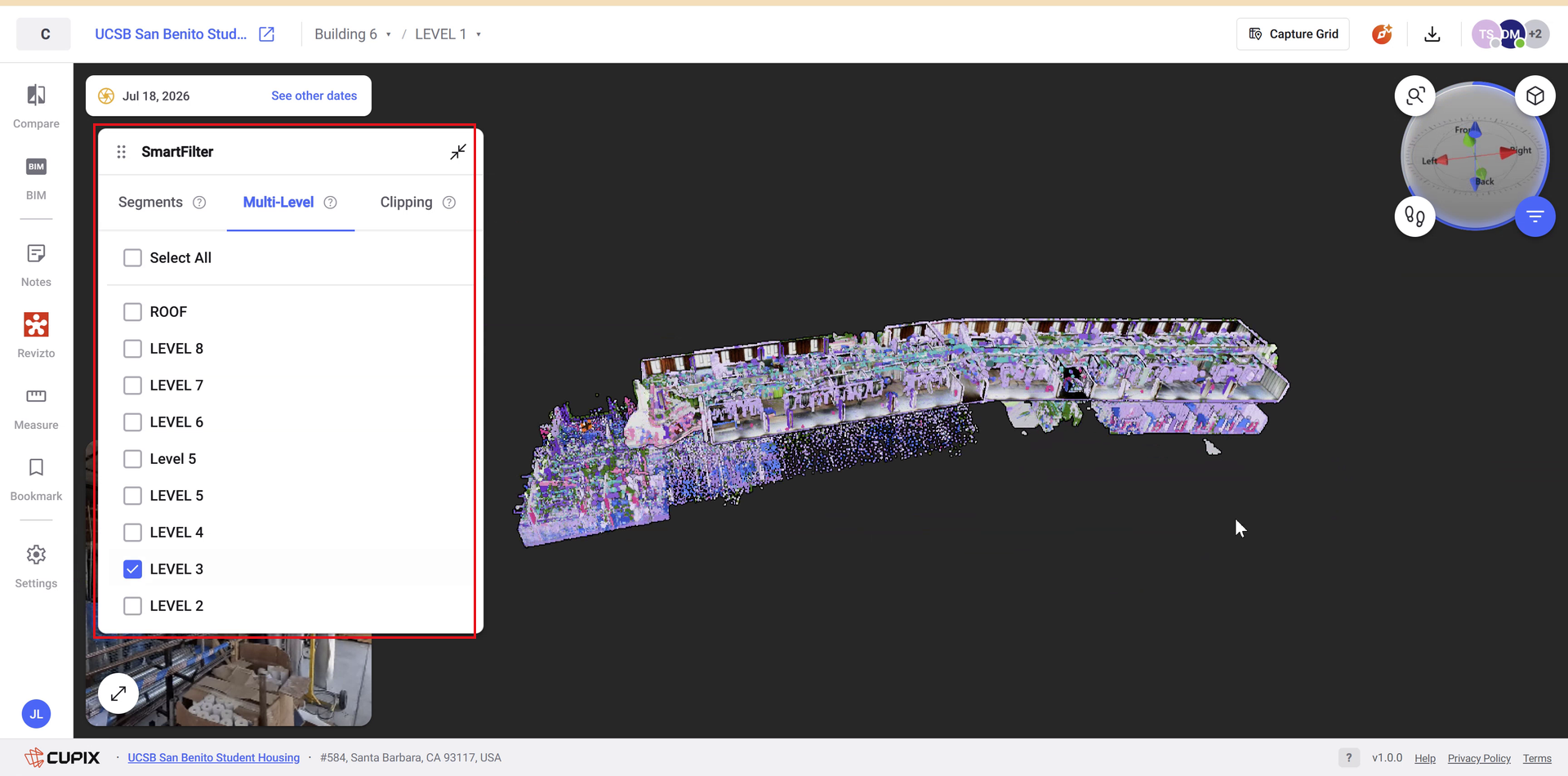Open UCSB San Benito Student Housing footer link
Viewport: 1568px width, 776px height.
[214, 758]
